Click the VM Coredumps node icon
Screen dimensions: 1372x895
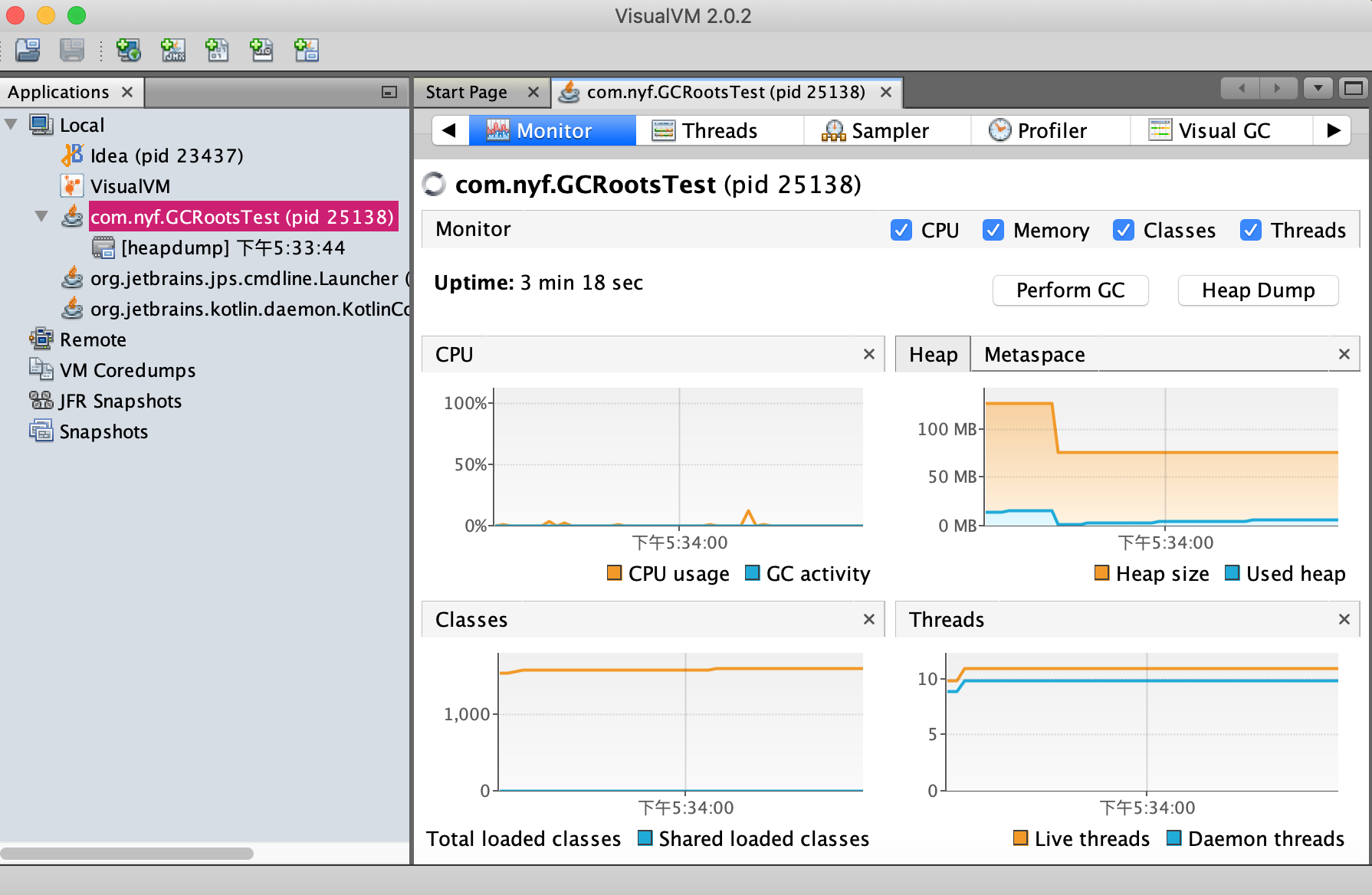[x=41, y=369]
